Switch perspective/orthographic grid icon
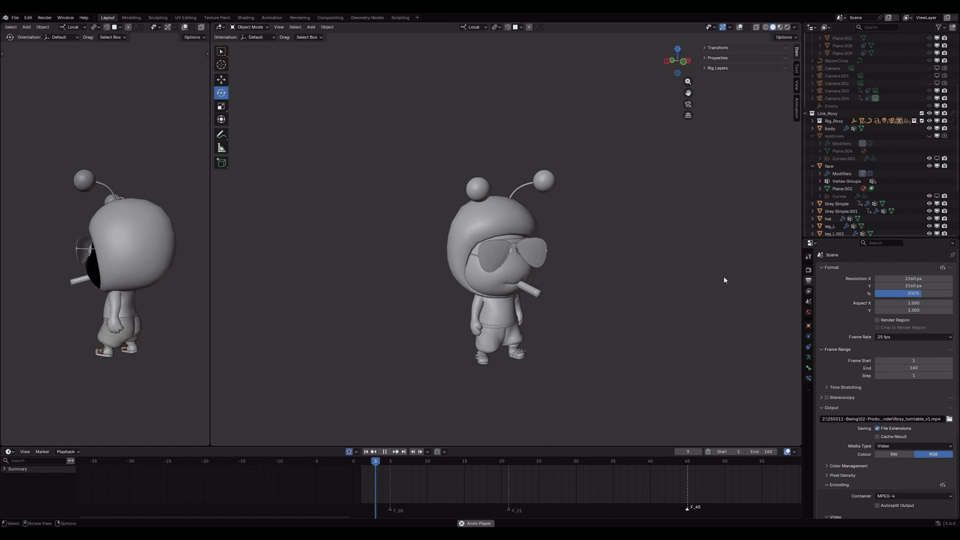 click(688, 115)
